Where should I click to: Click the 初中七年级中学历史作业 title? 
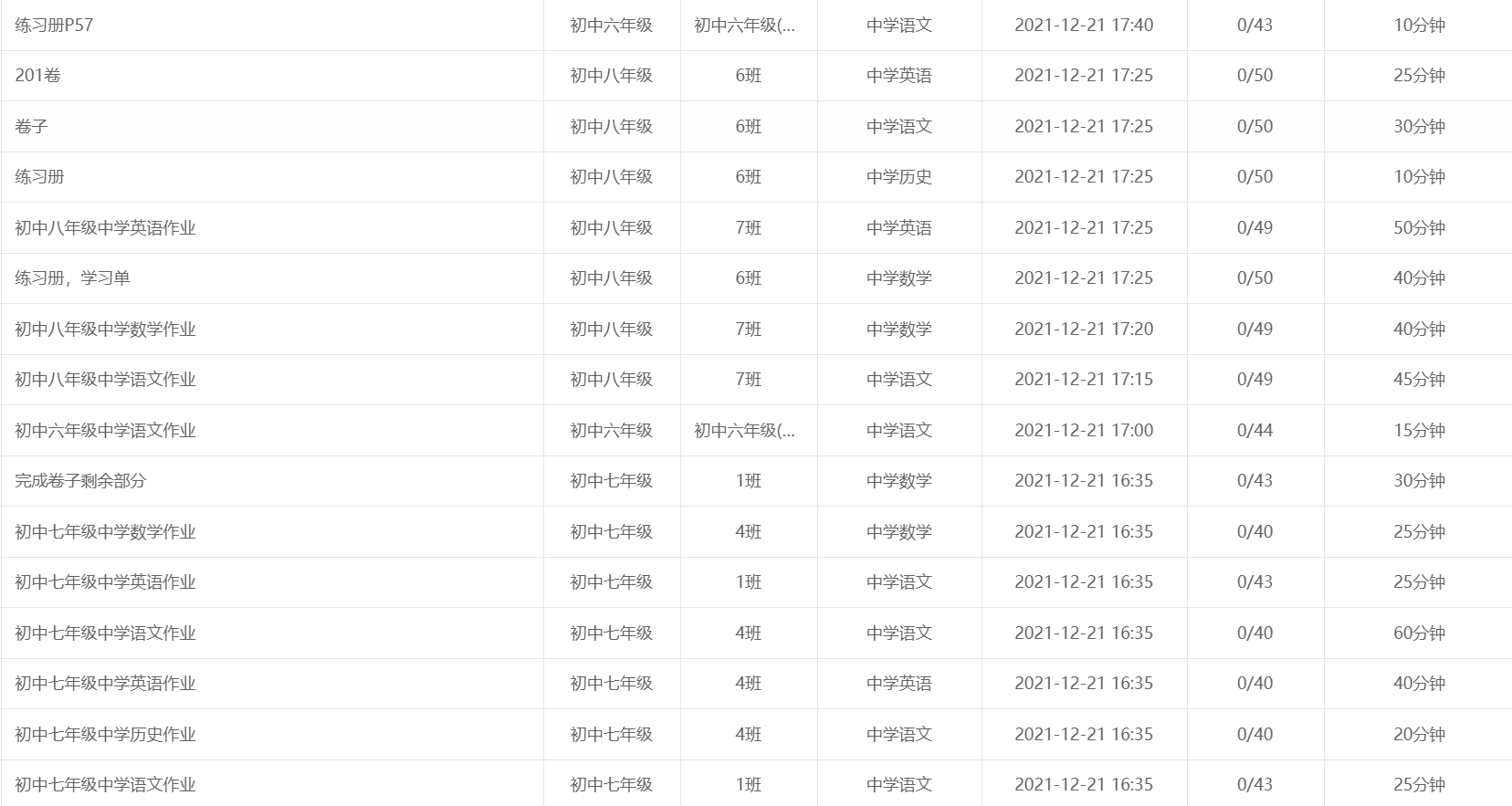(x=105, y=735)
